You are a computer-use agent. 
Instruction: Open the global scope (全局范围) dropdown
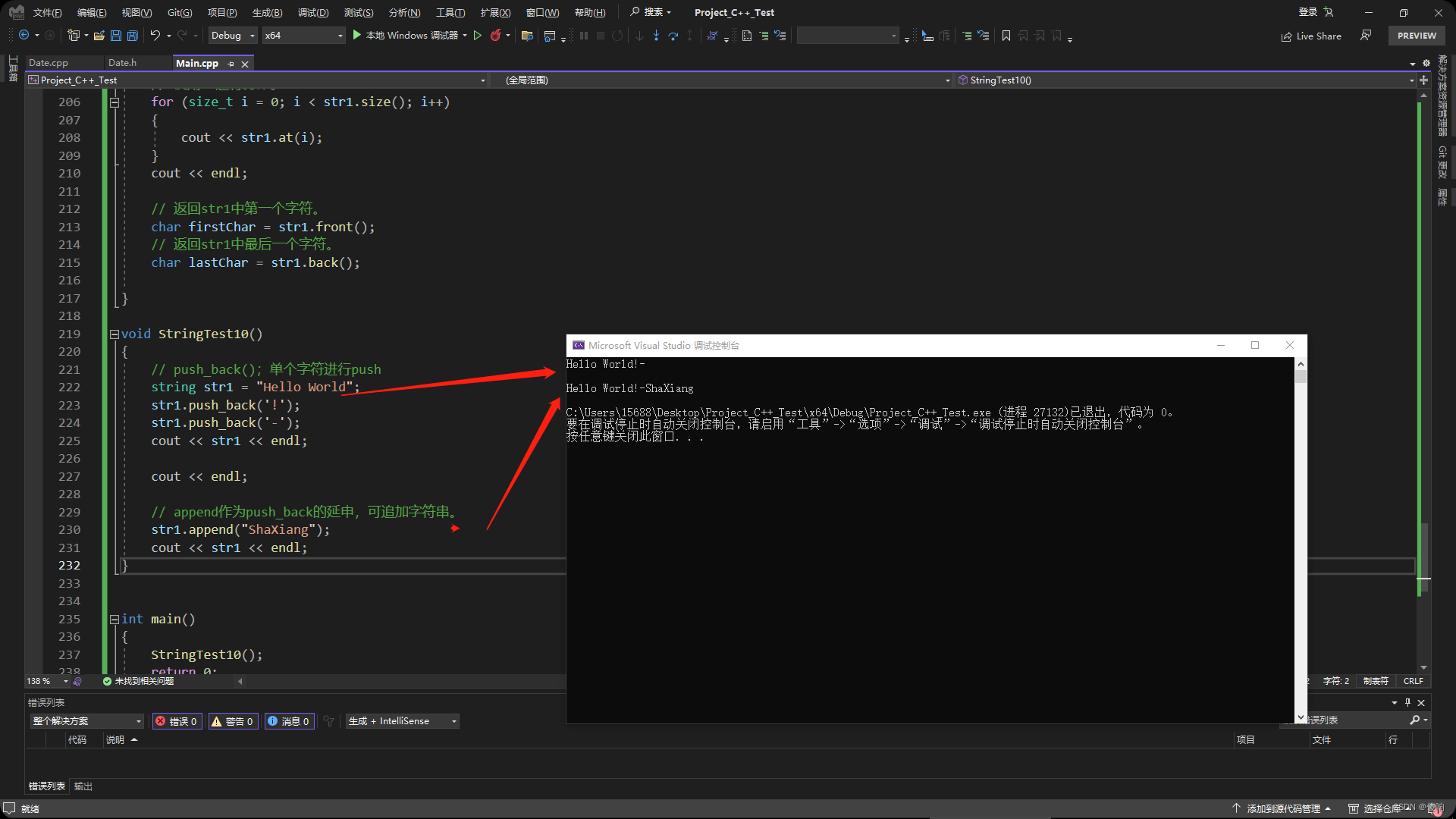(x=723, y=80)
